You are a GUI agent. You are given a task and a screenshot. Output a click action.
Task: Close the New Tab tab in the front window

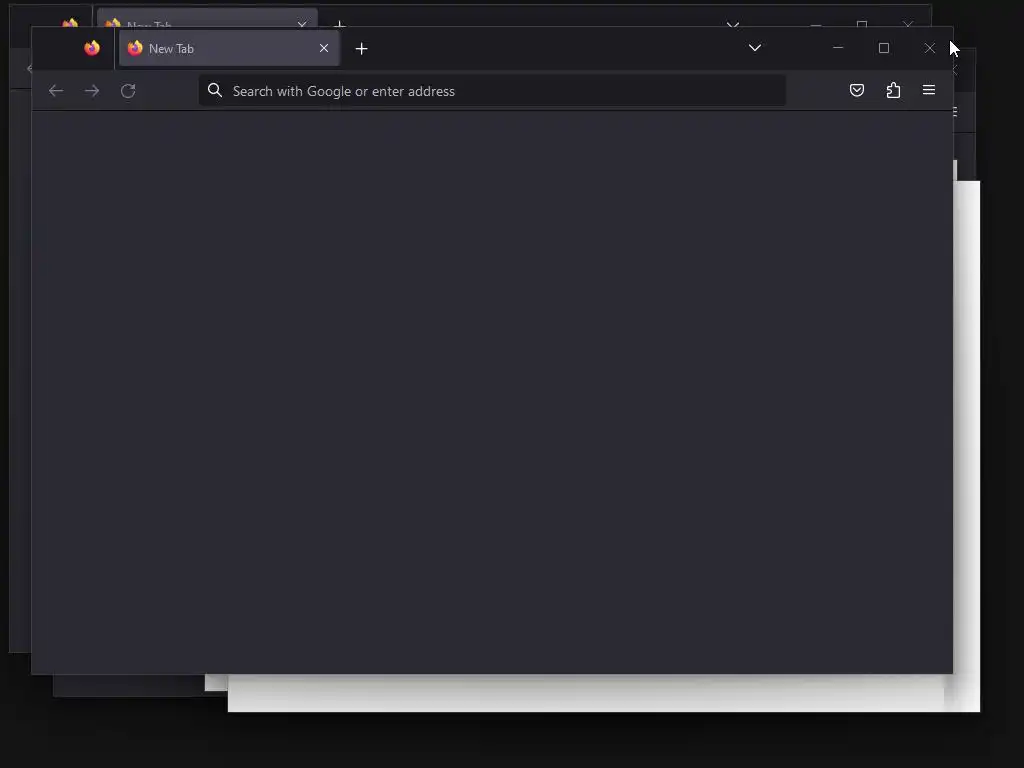point(324,48)
